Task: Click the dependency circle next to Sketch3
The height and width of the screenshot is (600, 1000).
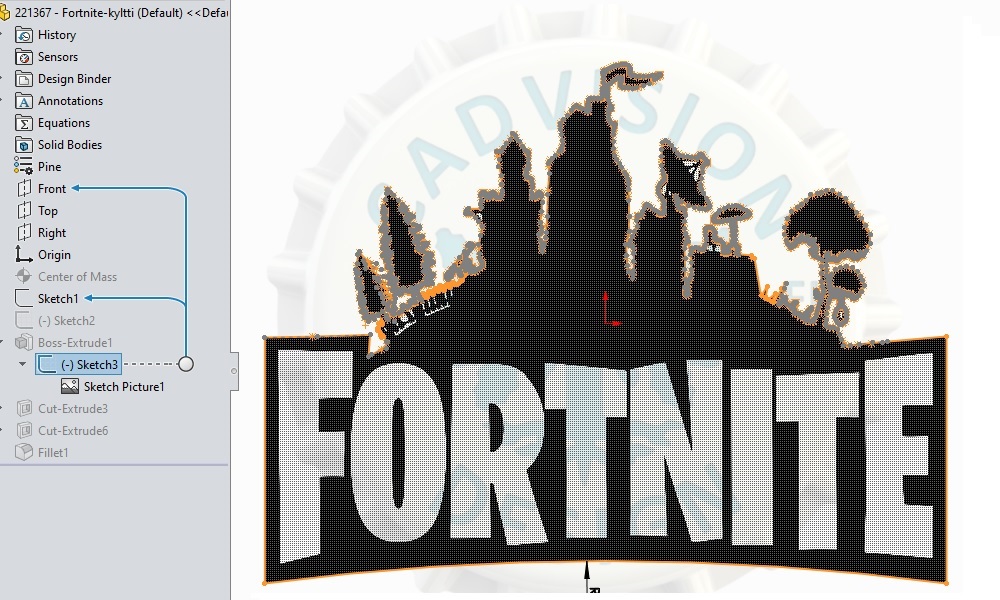Action: 186,364
